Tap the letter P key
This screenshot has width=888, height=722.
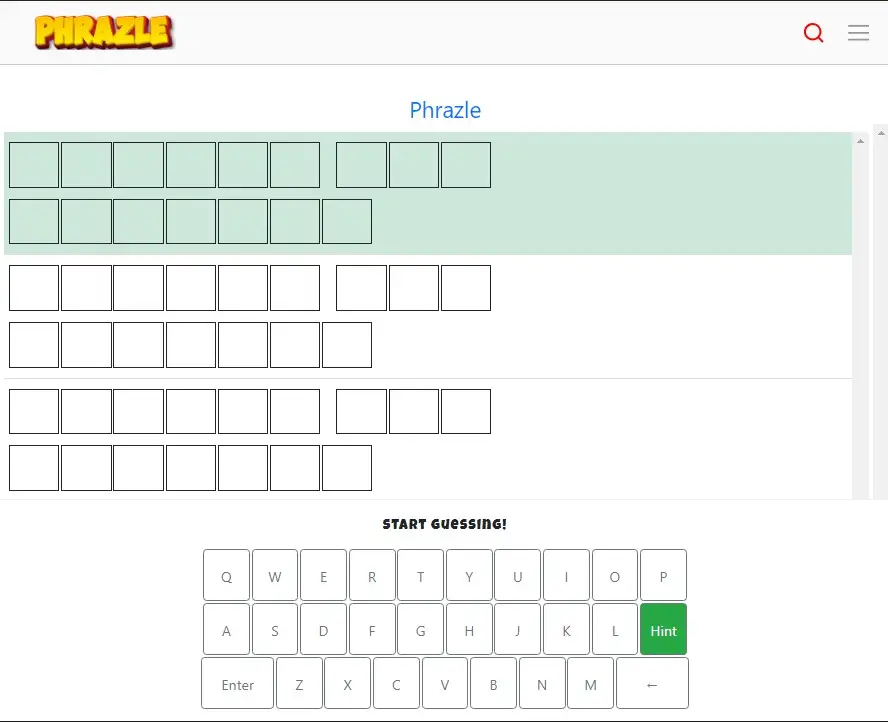pyautogui.click(x=663, y=576)
